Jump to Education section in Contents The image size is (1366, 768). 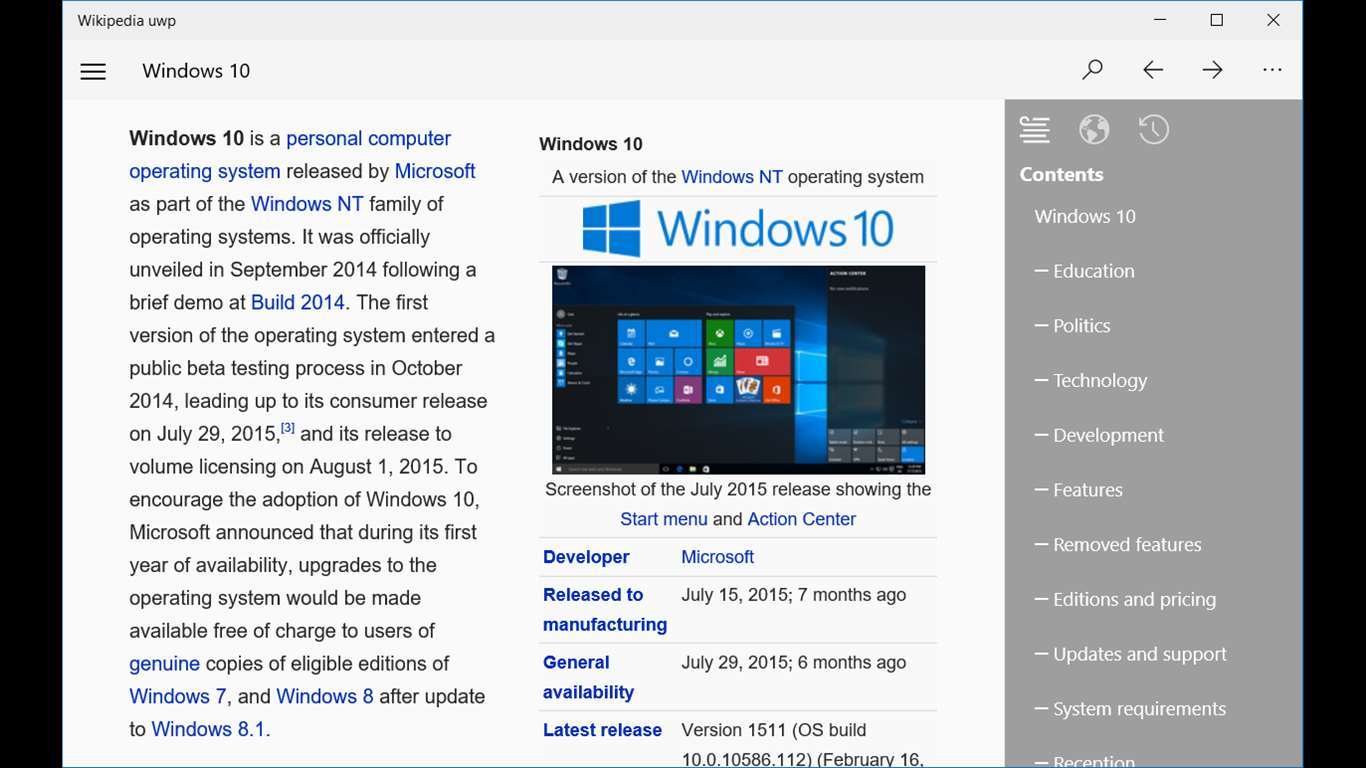(x=1093, y=271)
